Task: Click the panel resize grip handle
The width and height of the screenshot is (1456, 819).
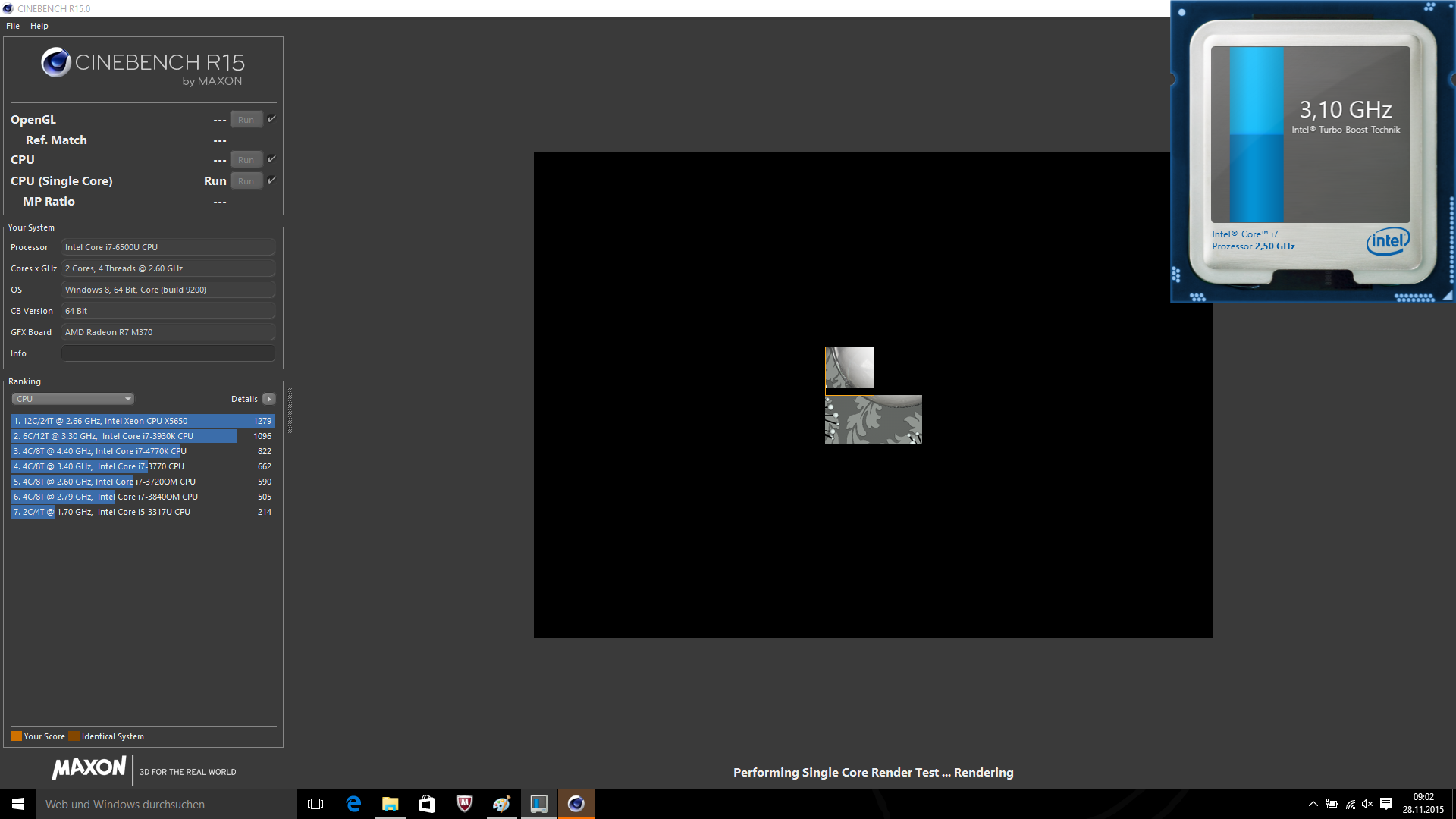Action: tap(290, 410)
